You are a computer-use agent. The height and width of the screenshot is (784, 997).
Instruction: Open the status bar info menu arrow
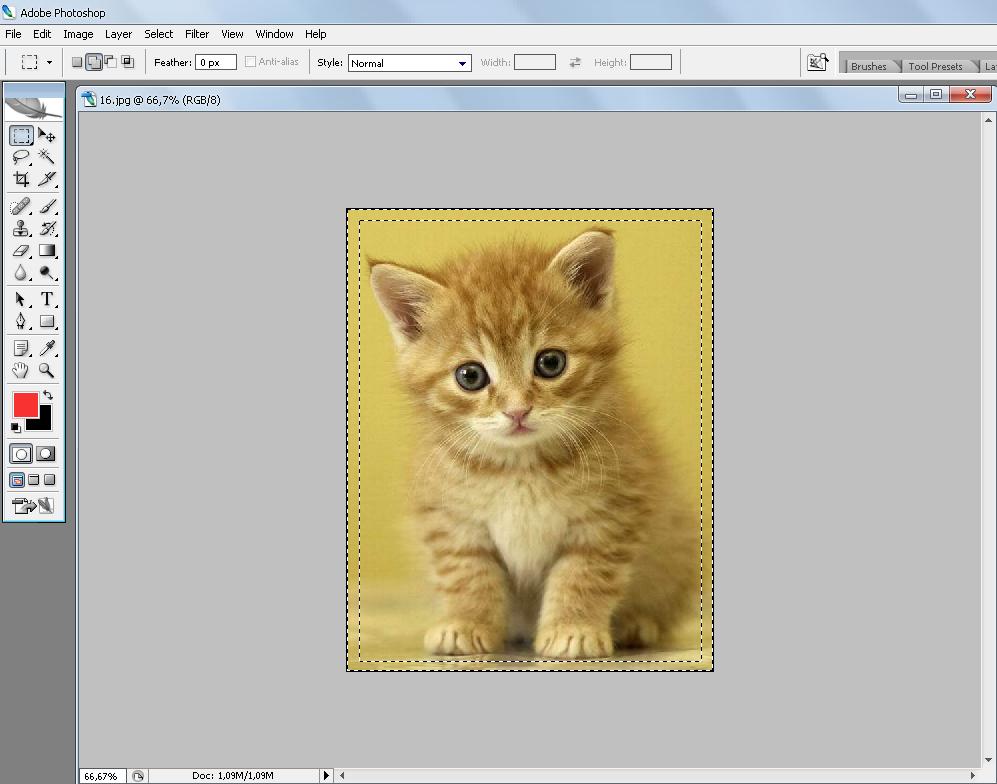[326, 776]
